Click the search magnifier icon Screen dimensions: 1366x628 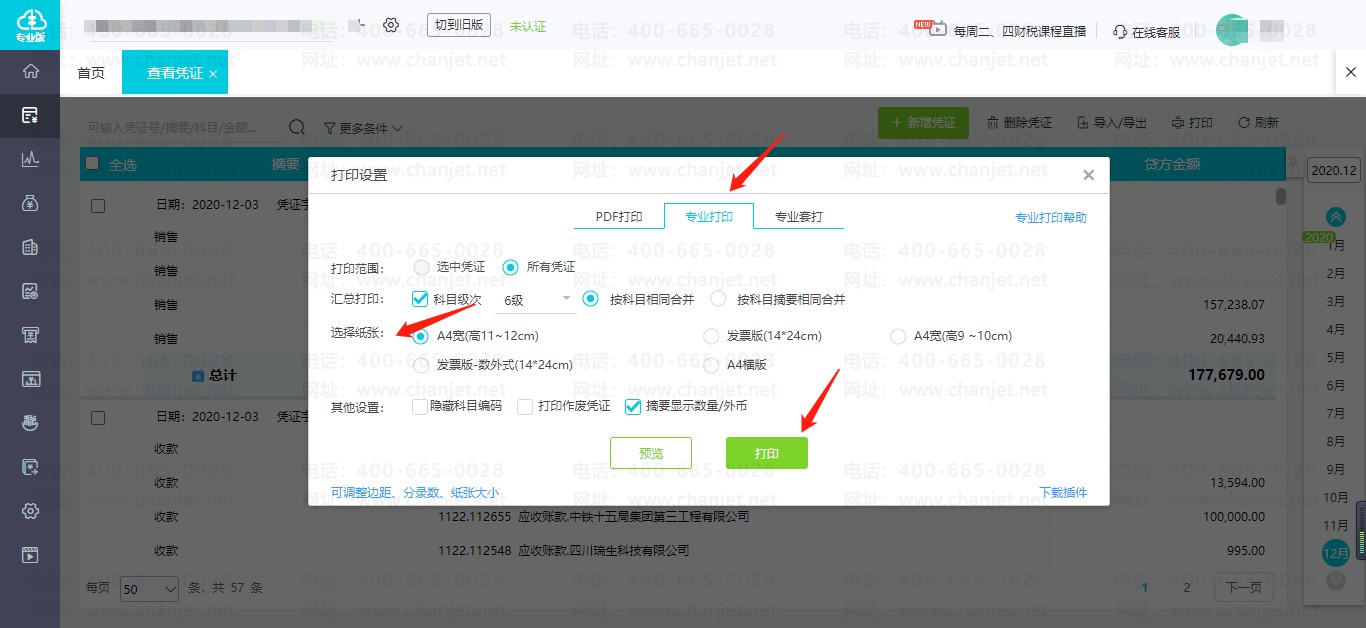pyautogui.click(x=297, y=127)
